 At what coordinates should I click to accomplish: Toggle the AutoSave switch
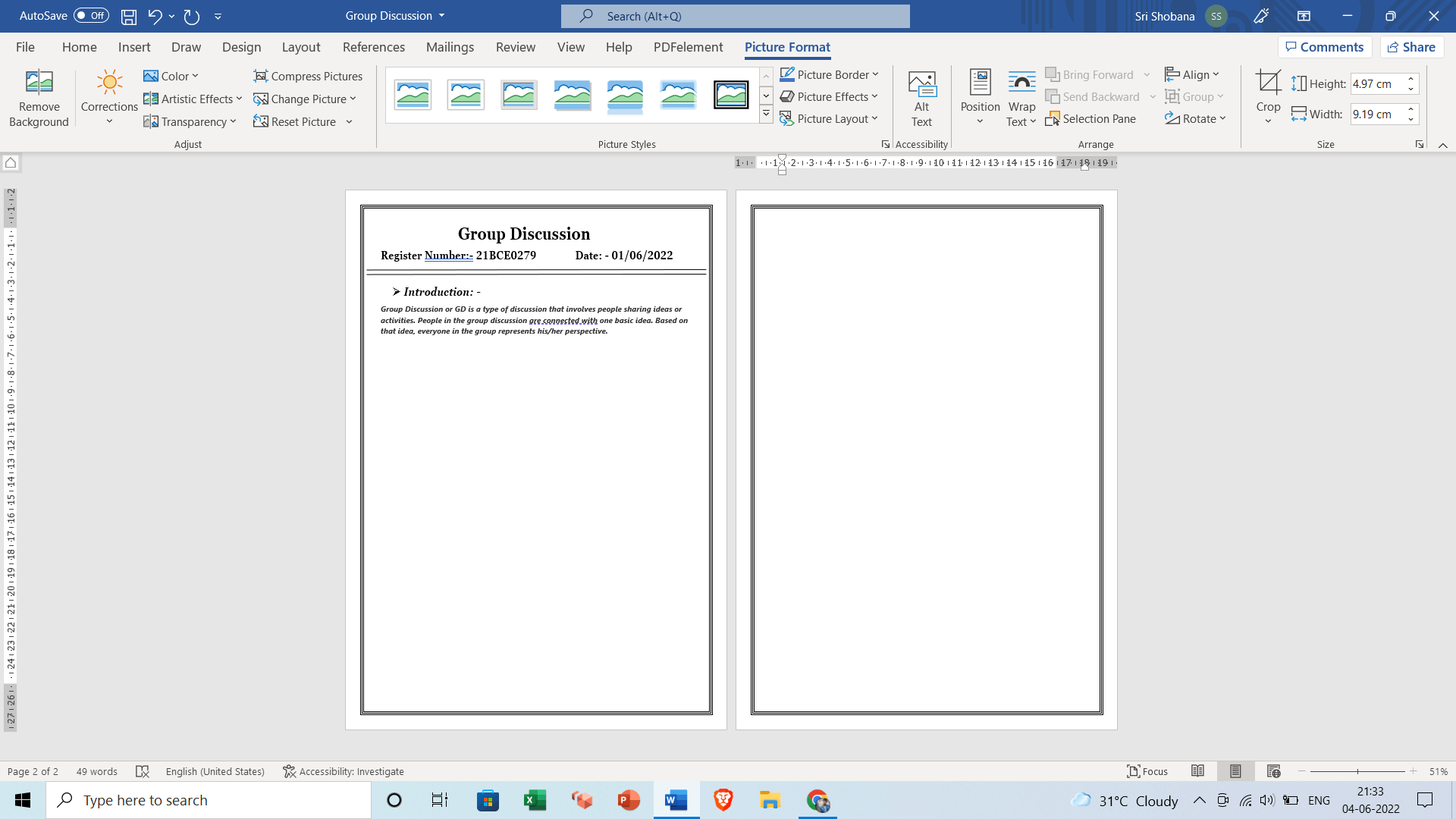pos(91,16)
